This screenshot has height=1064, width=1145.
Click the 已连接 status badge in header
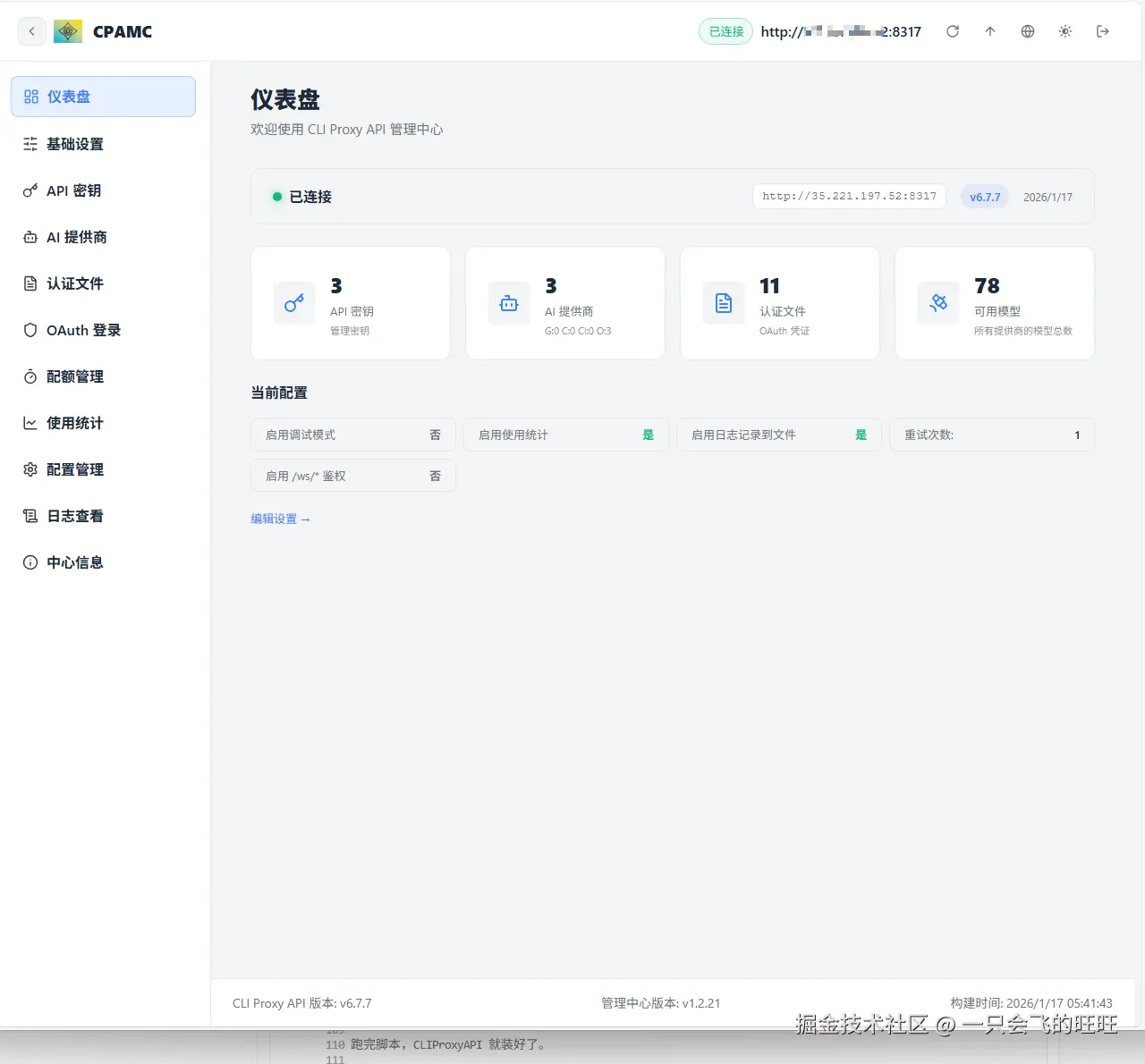pos(725,31)
